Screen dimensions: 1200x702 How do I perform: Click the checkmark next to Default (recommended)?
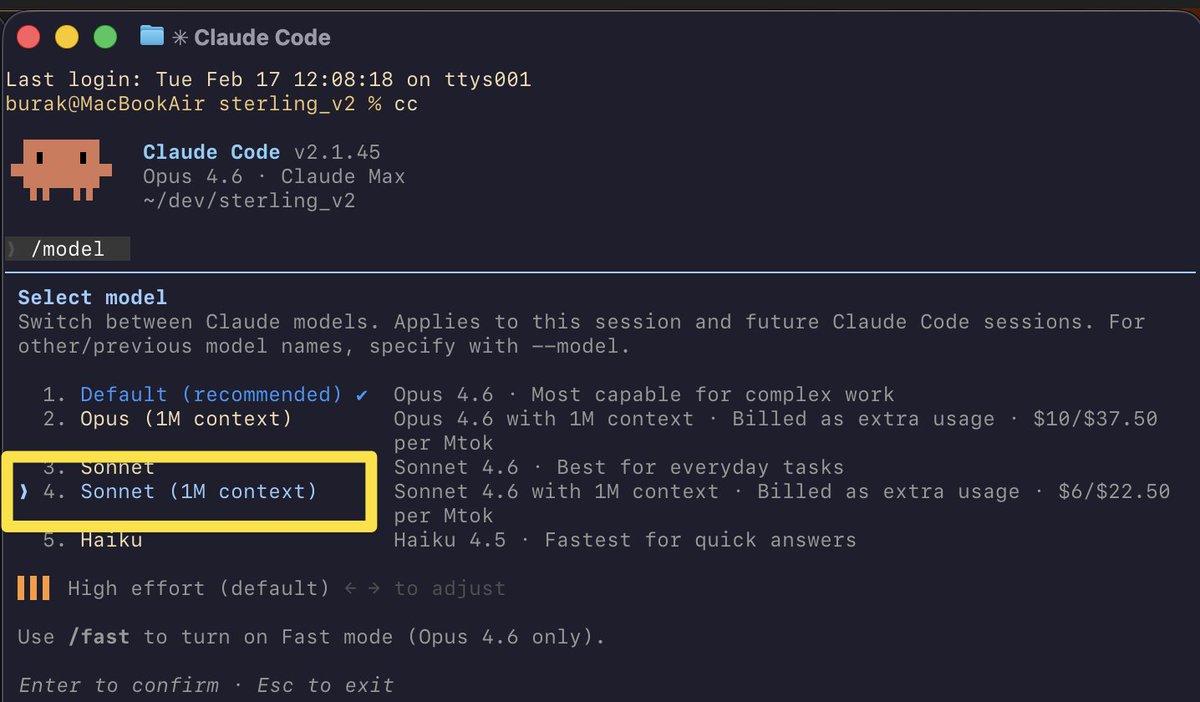(x=362, y=394)
